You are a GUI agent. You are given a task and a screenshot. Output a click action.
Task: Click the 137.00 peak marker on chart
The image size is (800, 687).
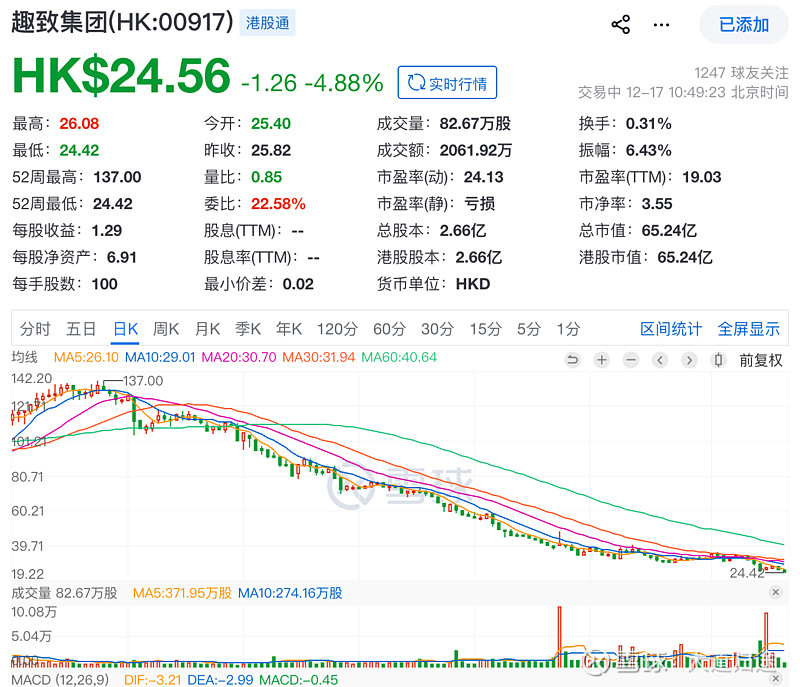[143, 381]
